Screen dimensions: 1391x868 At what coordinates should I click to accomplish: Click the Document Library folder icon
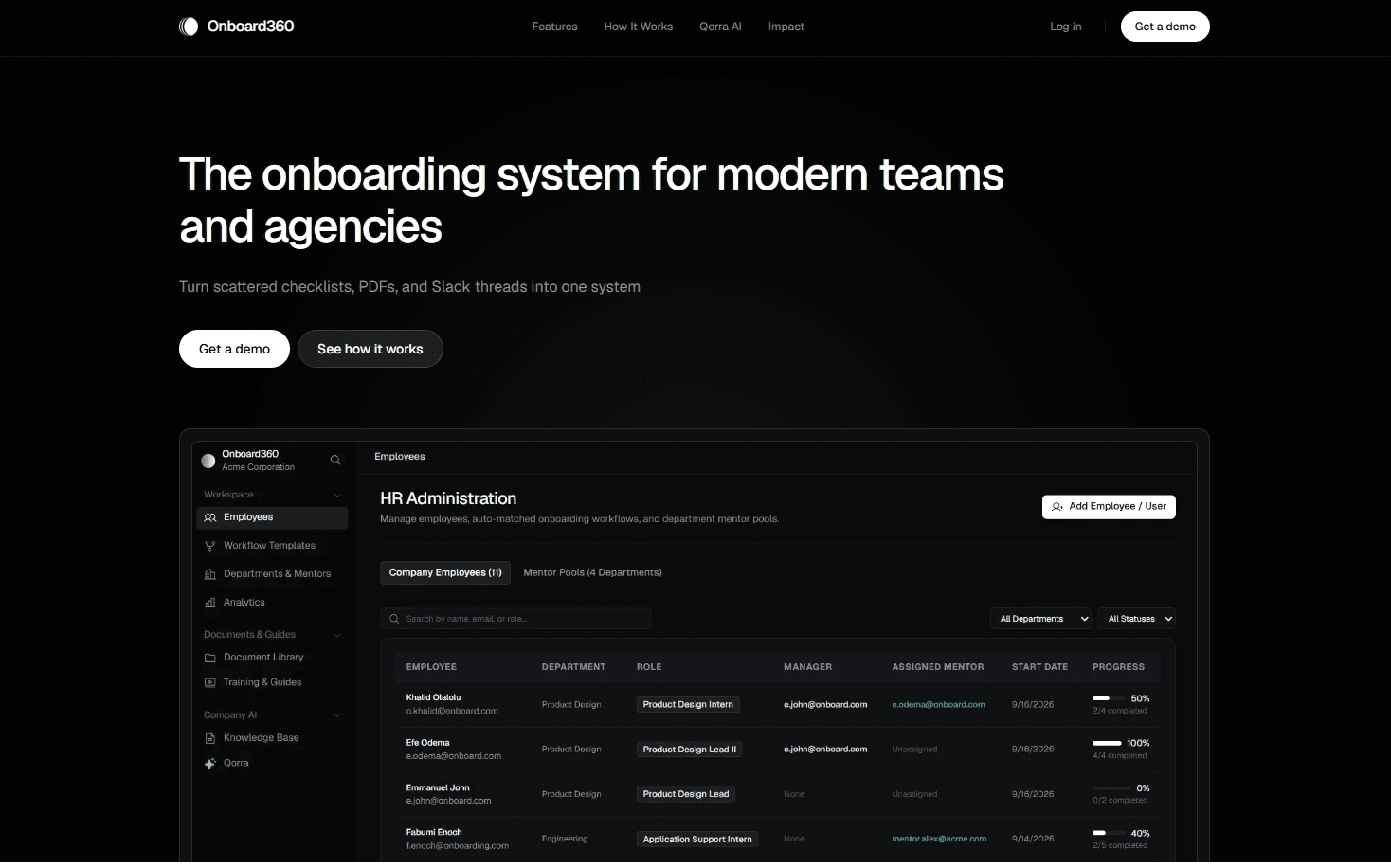click(x=210, y=658)
